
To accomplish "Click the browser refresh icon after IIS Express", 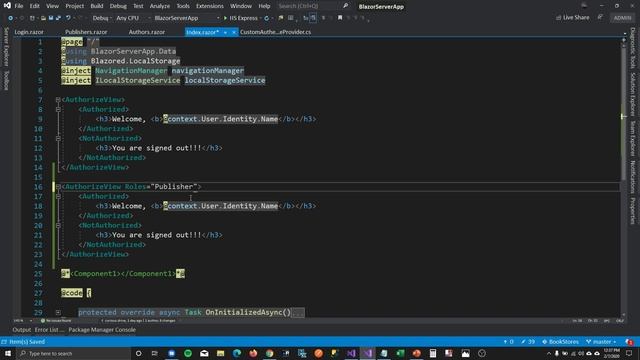I will [x=267, y=18].
